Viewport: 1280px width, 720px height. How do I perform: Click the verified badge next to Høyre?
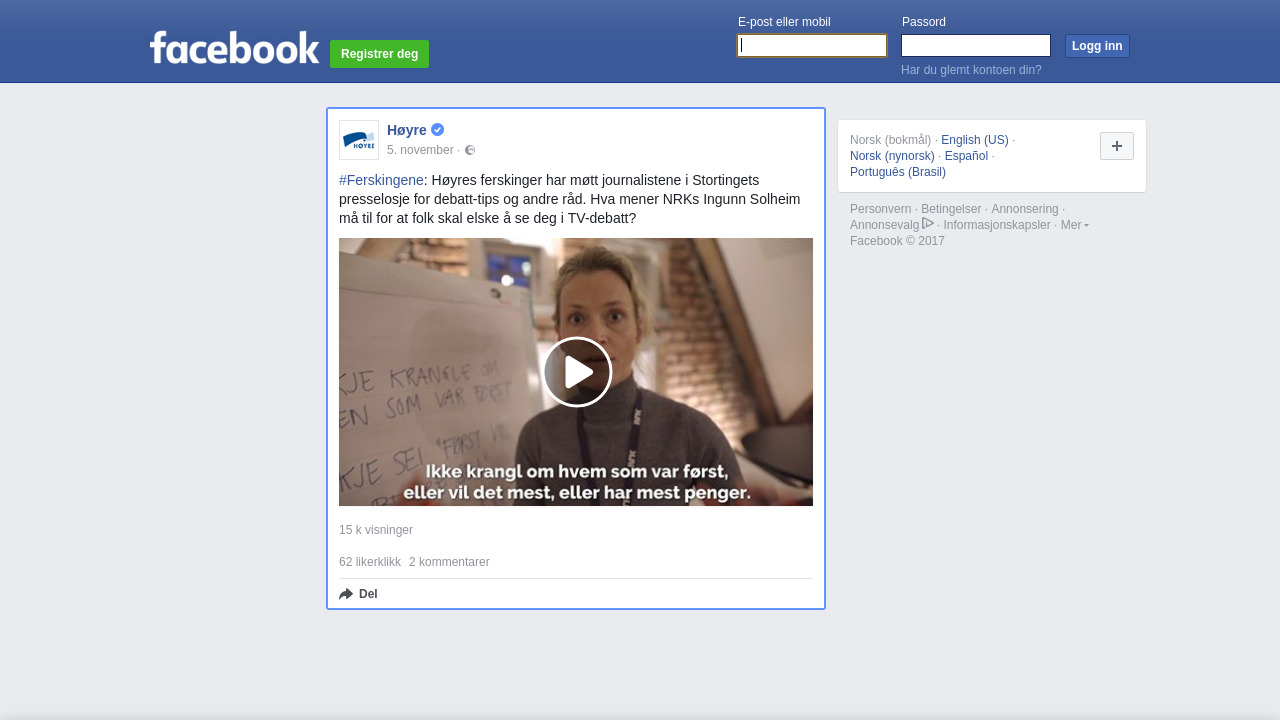click(438, 130)
